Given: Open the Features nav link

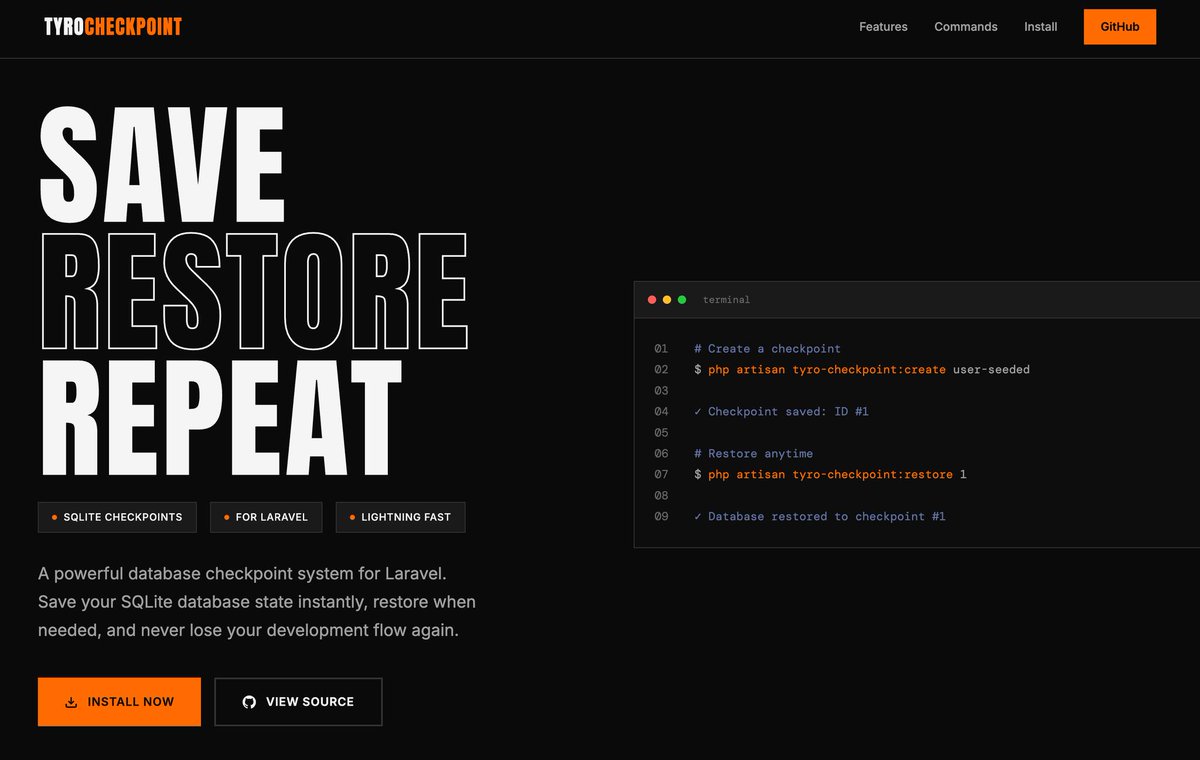Looking at the screenshot, I should 883,27.
